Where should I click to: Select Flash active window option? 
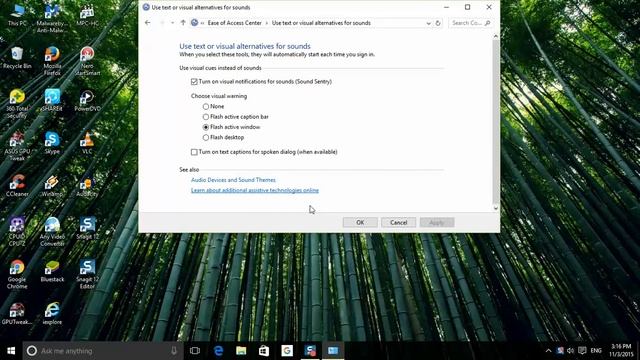[231, 127]
